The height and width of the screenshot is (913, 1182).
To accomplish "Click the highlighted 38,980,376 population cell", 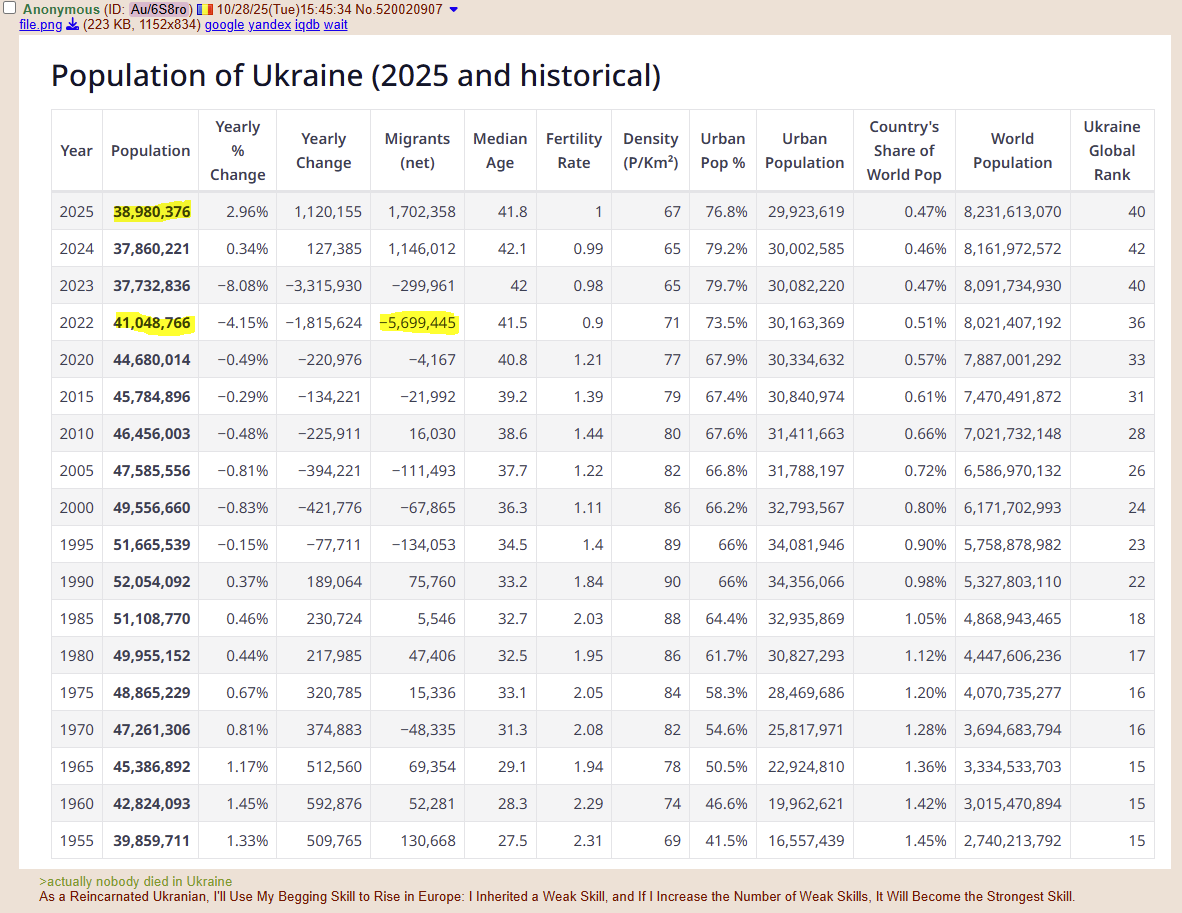I will [151, 212].
